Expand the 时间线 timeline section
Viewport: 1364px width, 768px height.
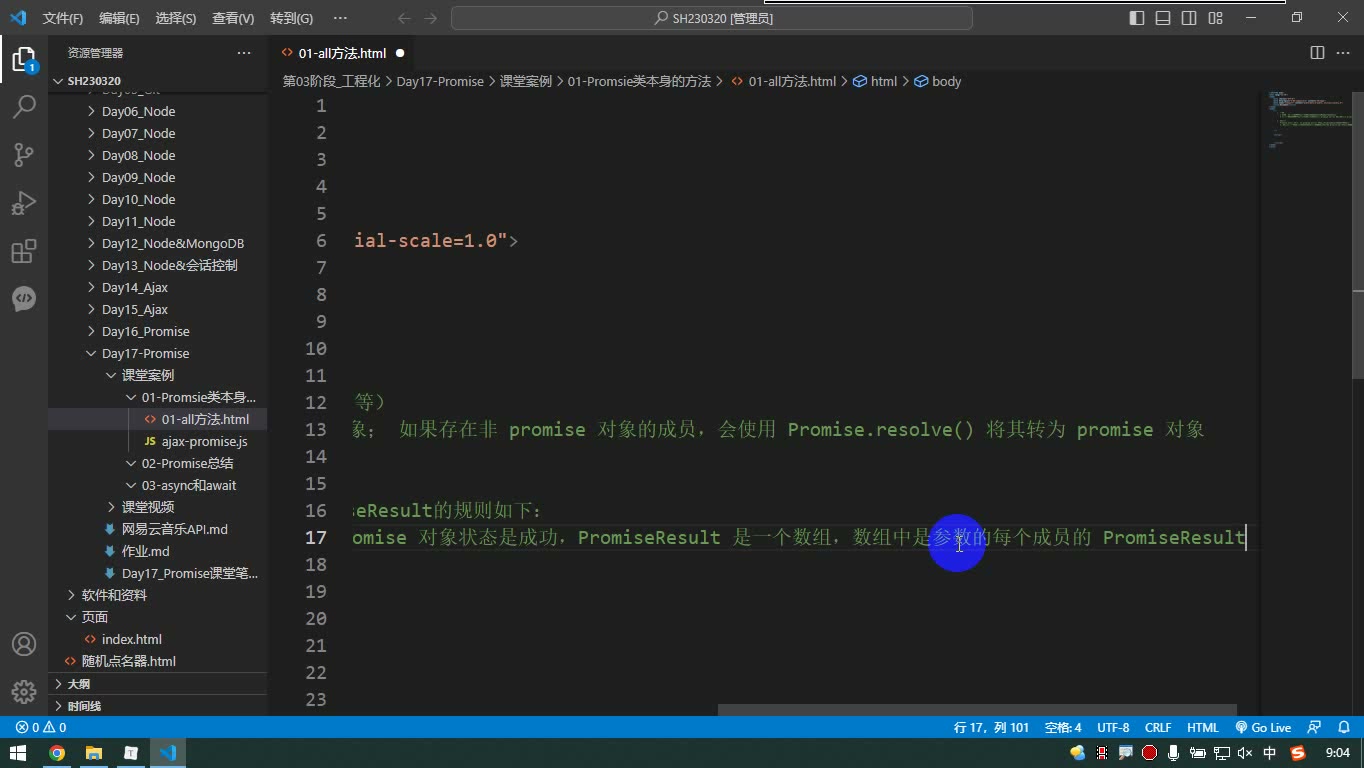pos(84,706)
